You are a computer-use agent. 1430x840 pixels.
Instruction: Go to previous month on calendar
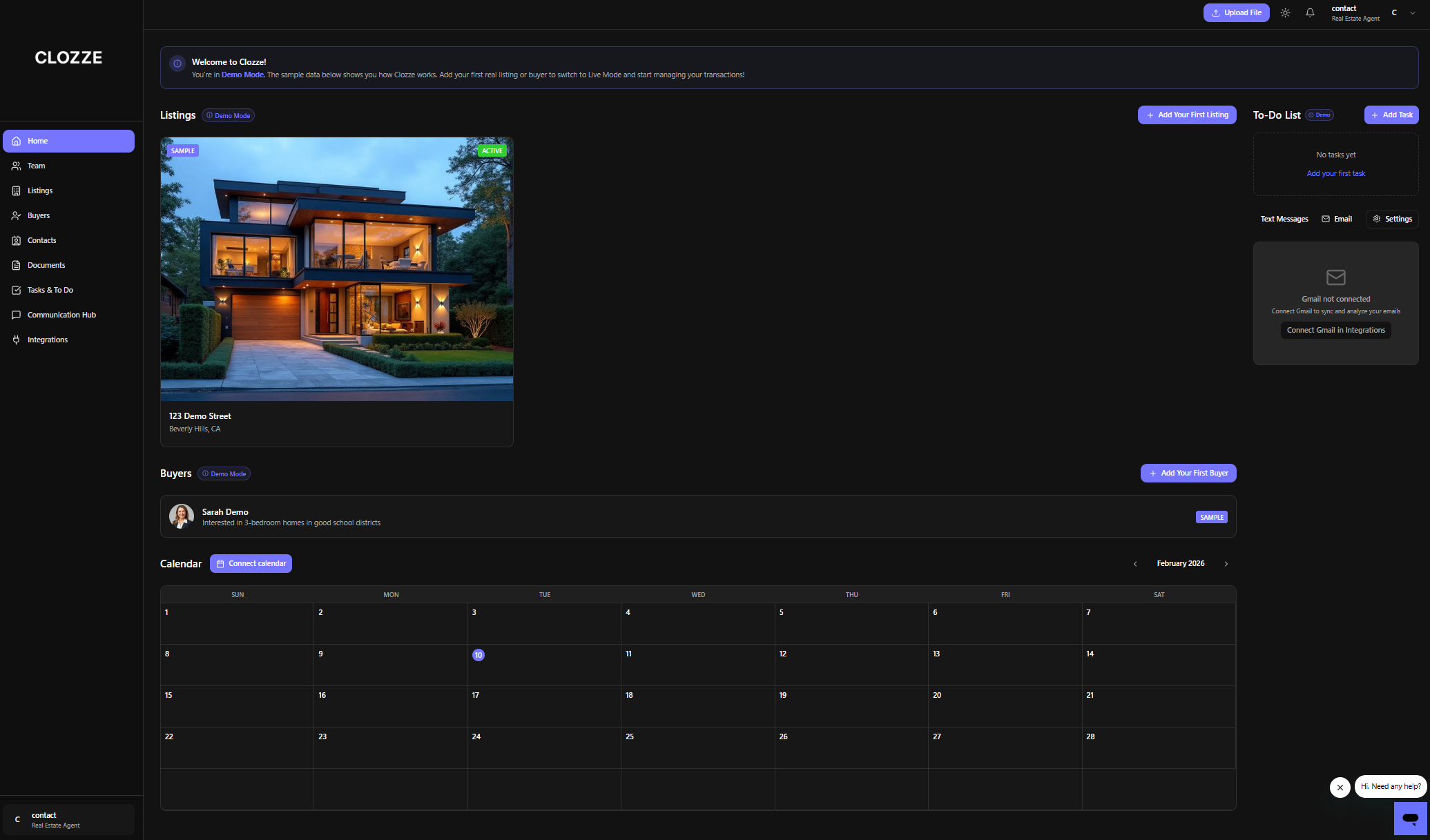pos(1134,563)
